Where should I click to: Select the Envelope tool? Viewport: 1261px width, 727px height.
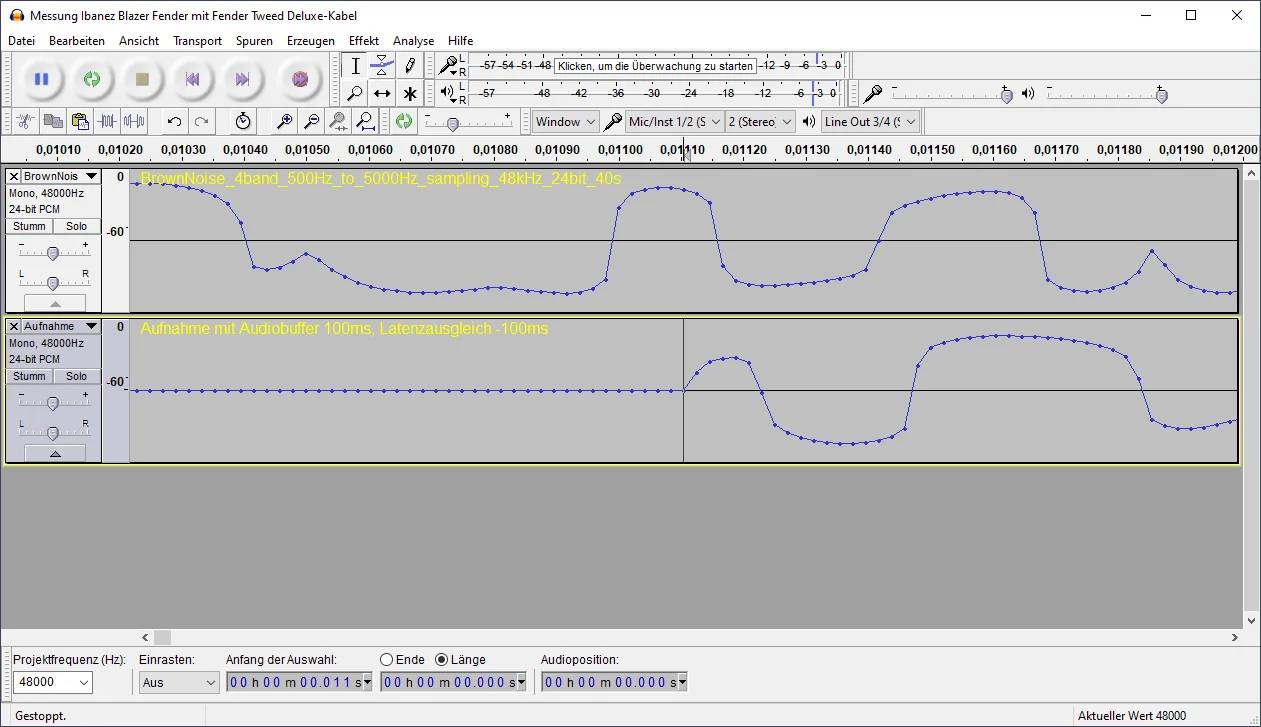382,66
